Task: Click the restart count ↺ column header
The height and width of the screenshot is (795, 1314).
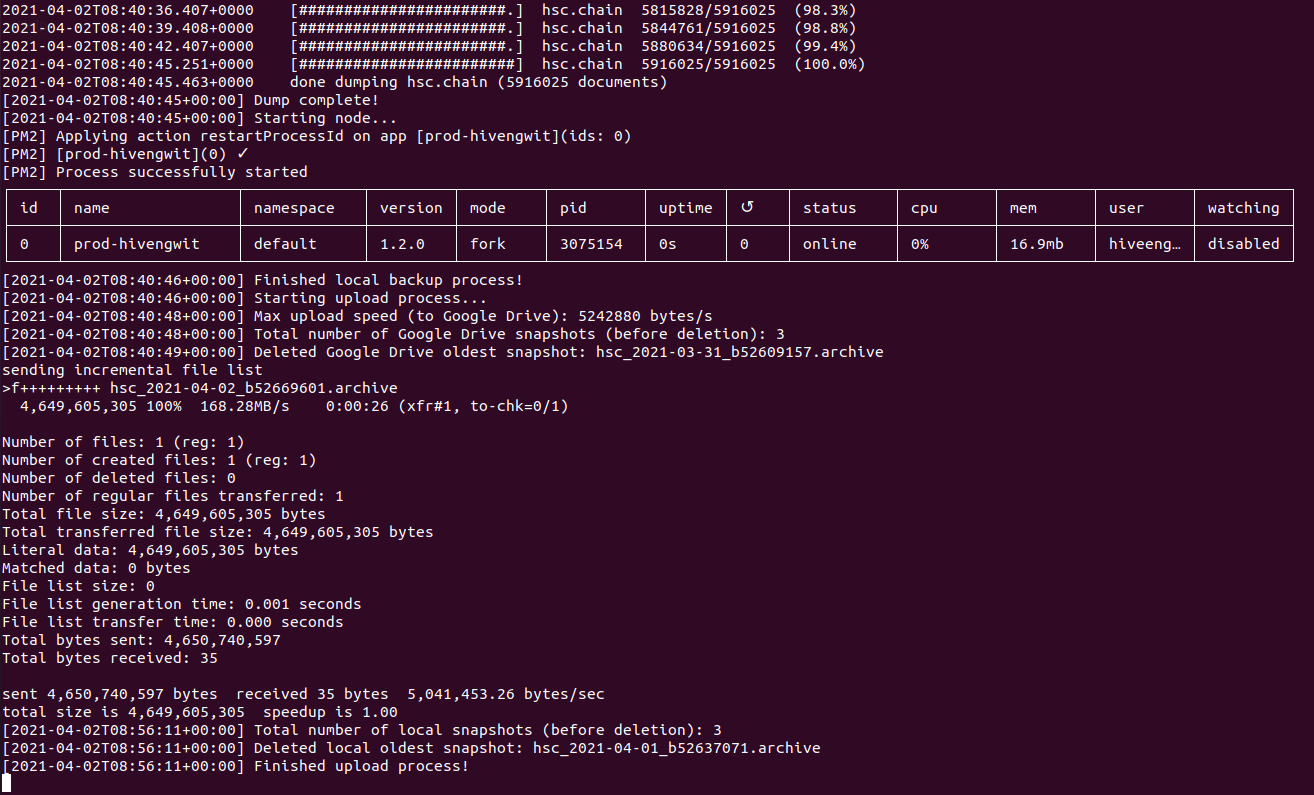Action: 745,208
